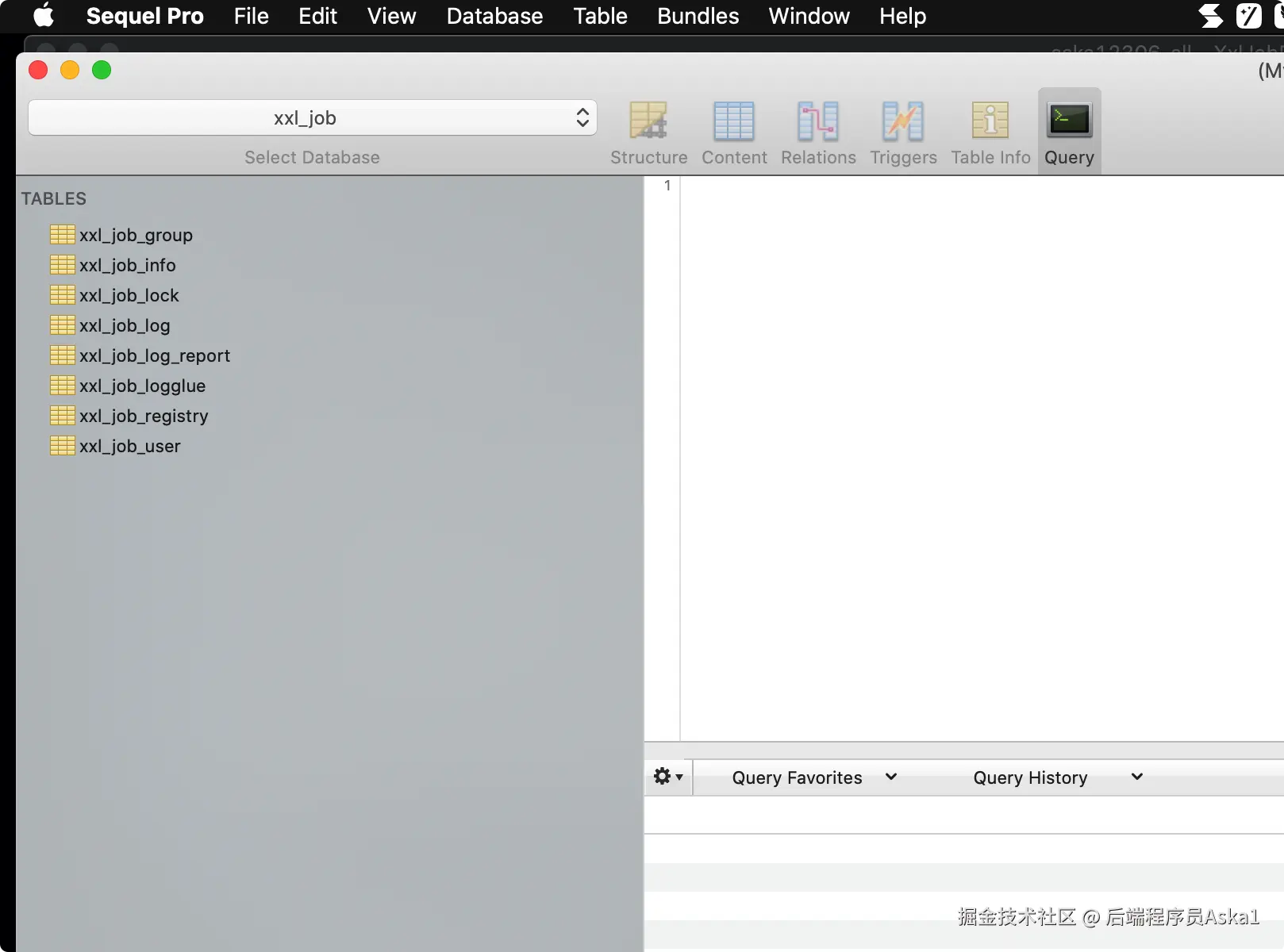Open the Window menu

809,16
